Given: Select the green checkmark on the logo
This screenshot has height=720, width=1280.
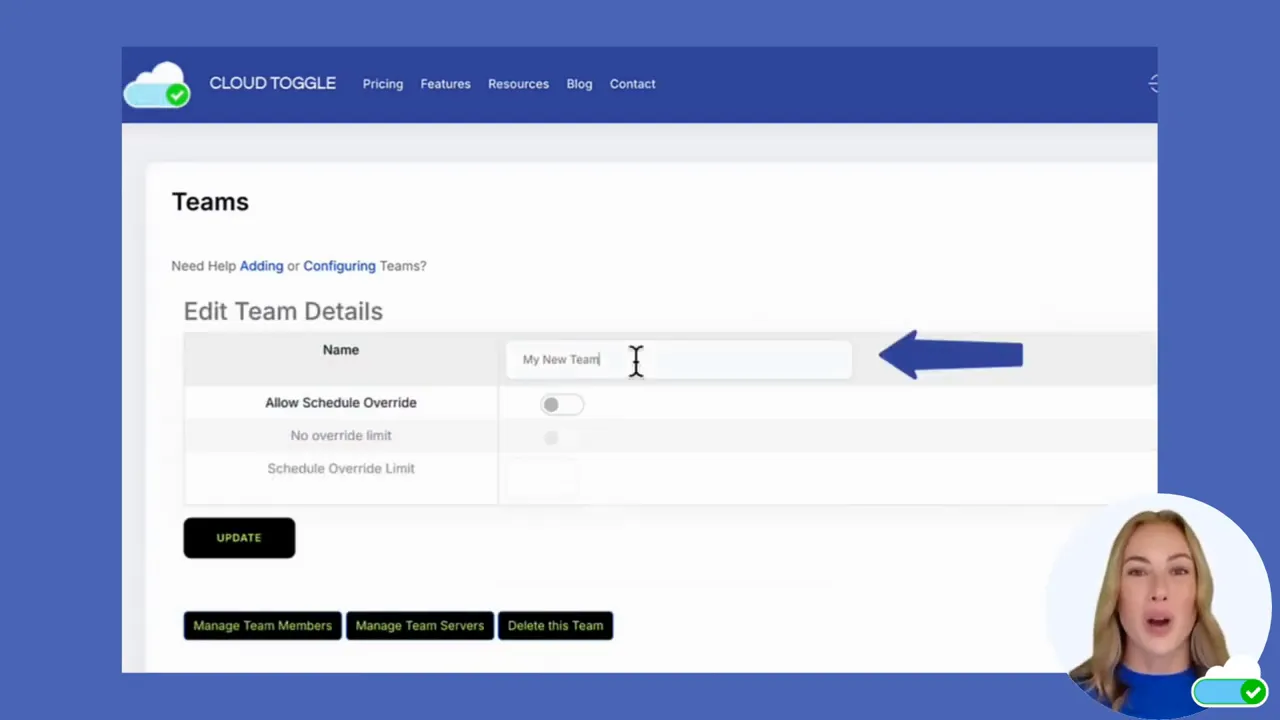Looking at the screenshot, I should point(177,95).
